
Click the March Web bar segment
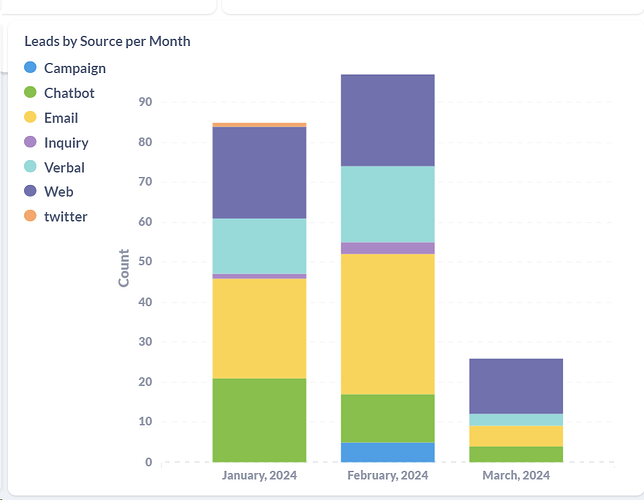click(x=516, y=386)
